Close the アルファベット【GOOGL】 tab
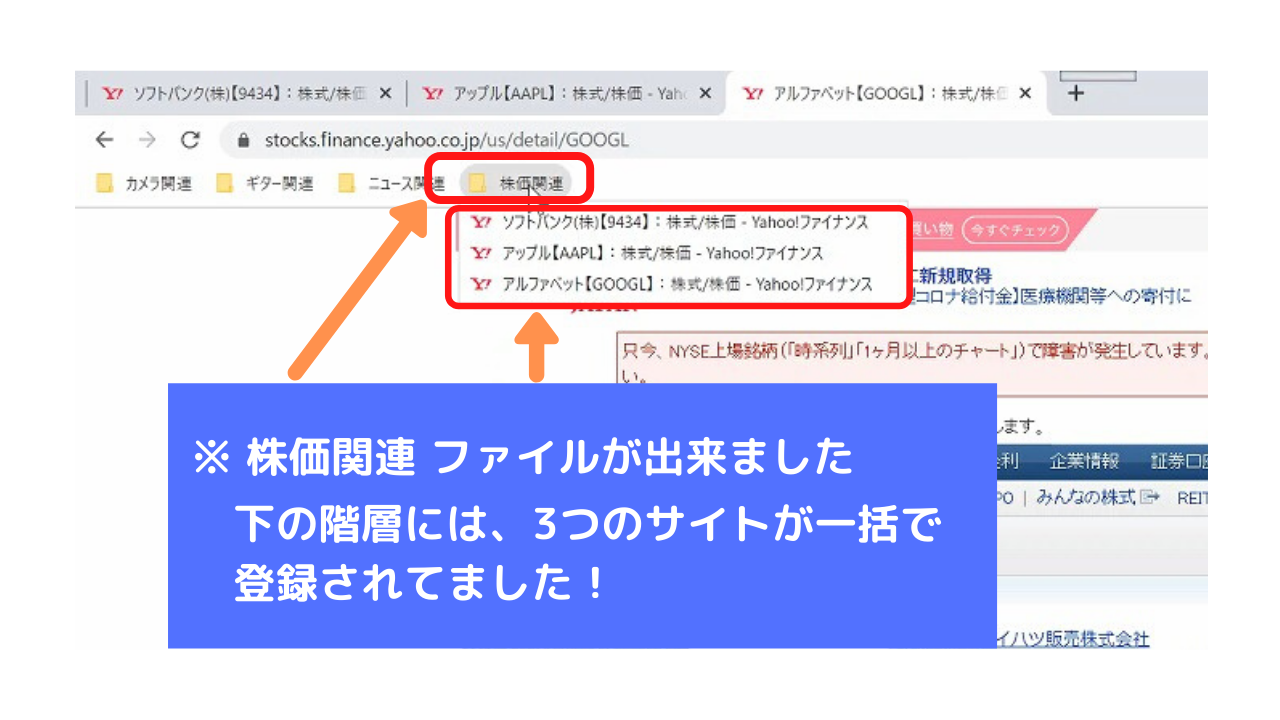Screen dimensions: 1280x720 1024,93
